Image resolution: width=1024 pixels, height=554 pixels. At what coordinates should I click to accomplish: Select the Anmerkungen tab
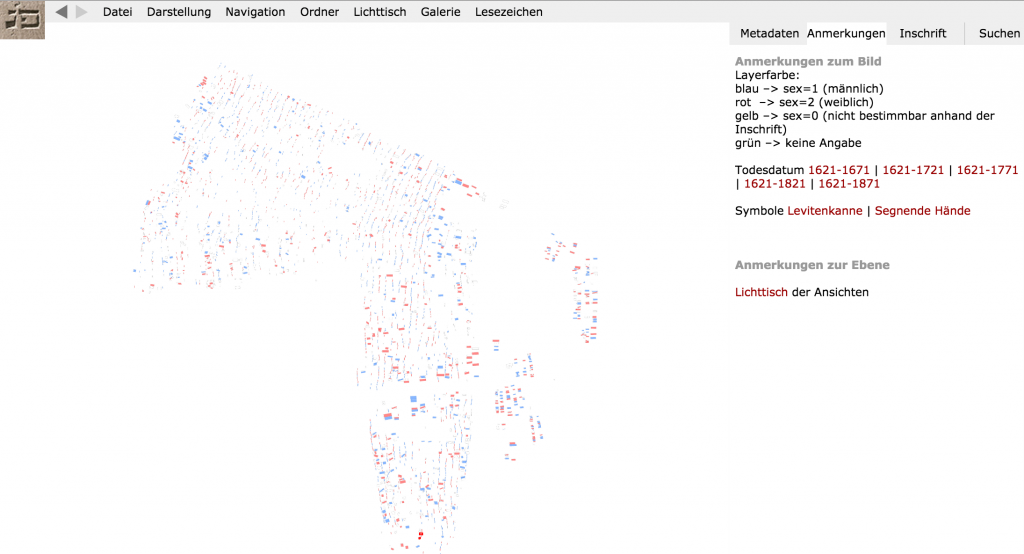tap(846, 33)
